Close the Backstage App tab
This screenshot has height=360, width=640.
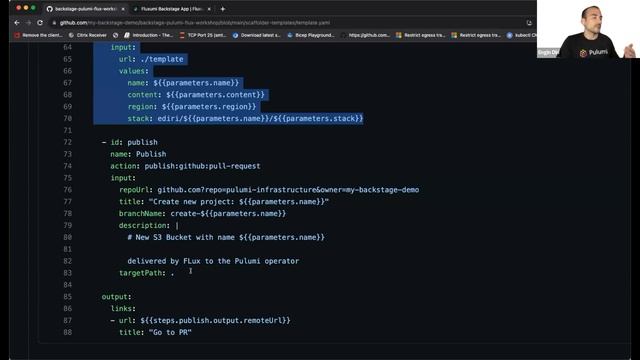pyautogui.click(x=209, y=9)
